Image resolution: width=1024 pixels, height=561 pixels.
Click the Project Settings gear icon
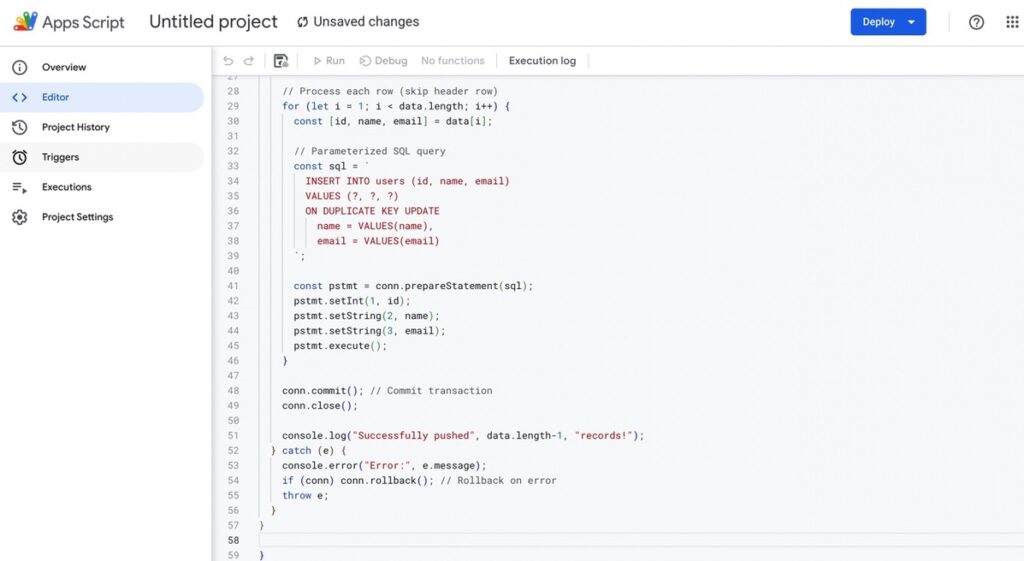coord(20,217)
